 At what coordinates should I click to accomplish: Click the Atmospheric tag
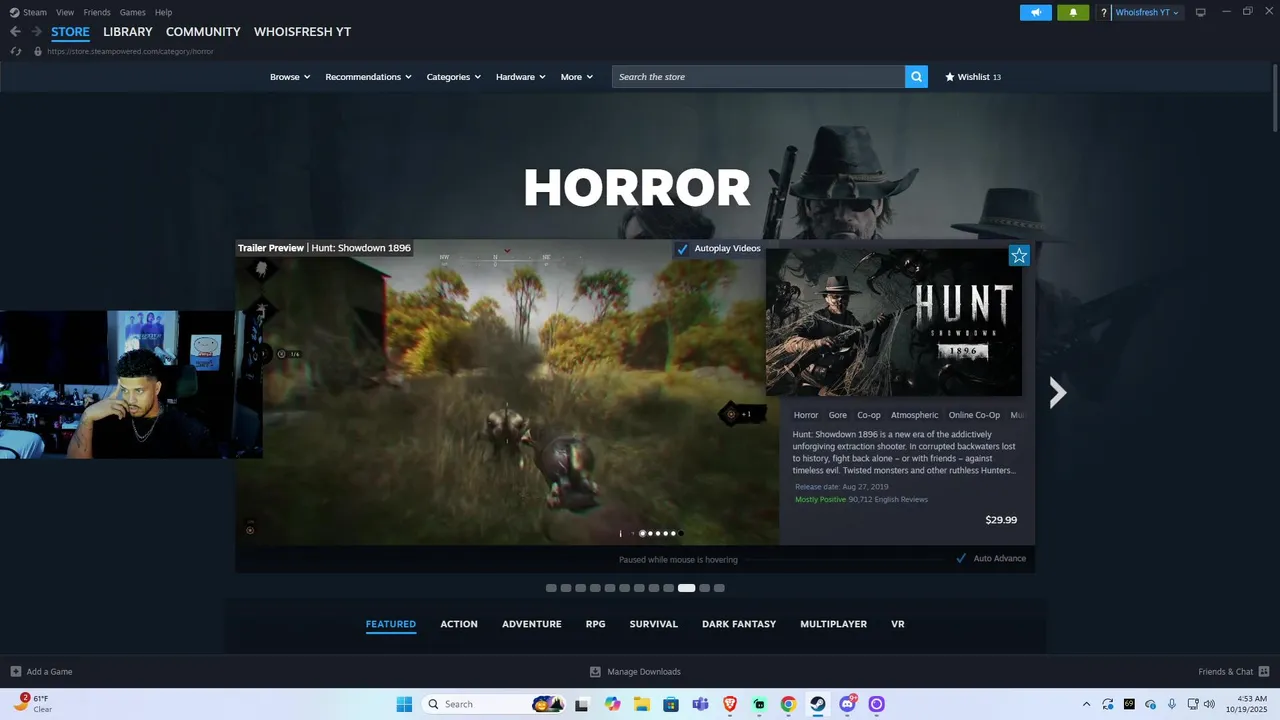point(915,415)
